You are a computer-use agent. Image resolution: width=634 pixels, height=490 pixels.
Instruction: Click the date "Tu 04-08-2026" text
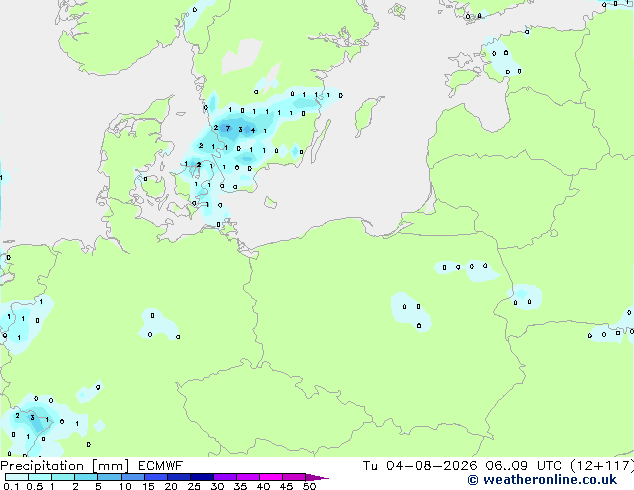420,466
